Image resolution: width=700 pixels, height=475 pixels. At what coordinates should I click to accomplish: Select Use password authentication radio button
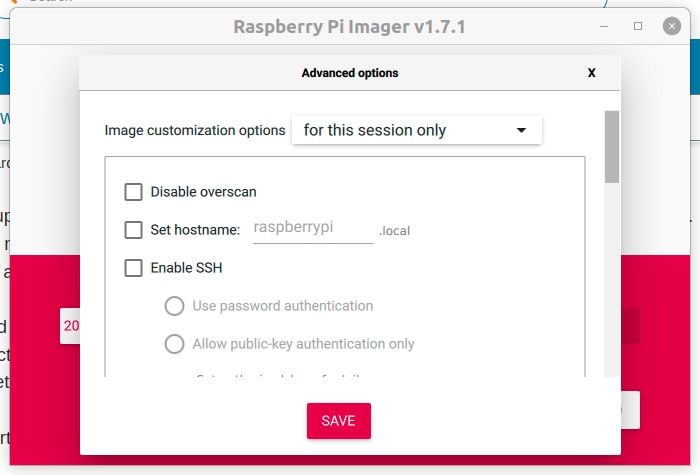174,306
